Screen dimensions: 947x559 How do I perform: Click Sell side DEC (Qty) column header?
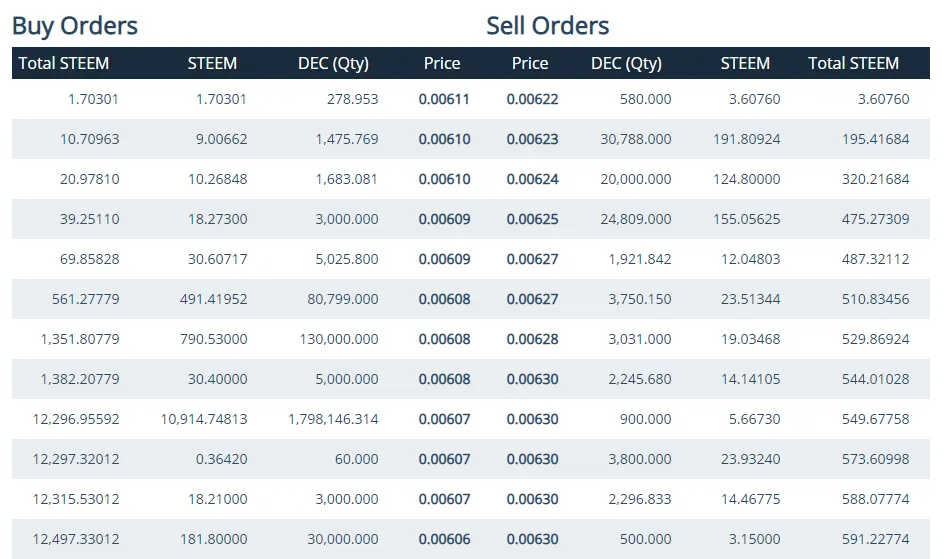click(x=626, y=63)
